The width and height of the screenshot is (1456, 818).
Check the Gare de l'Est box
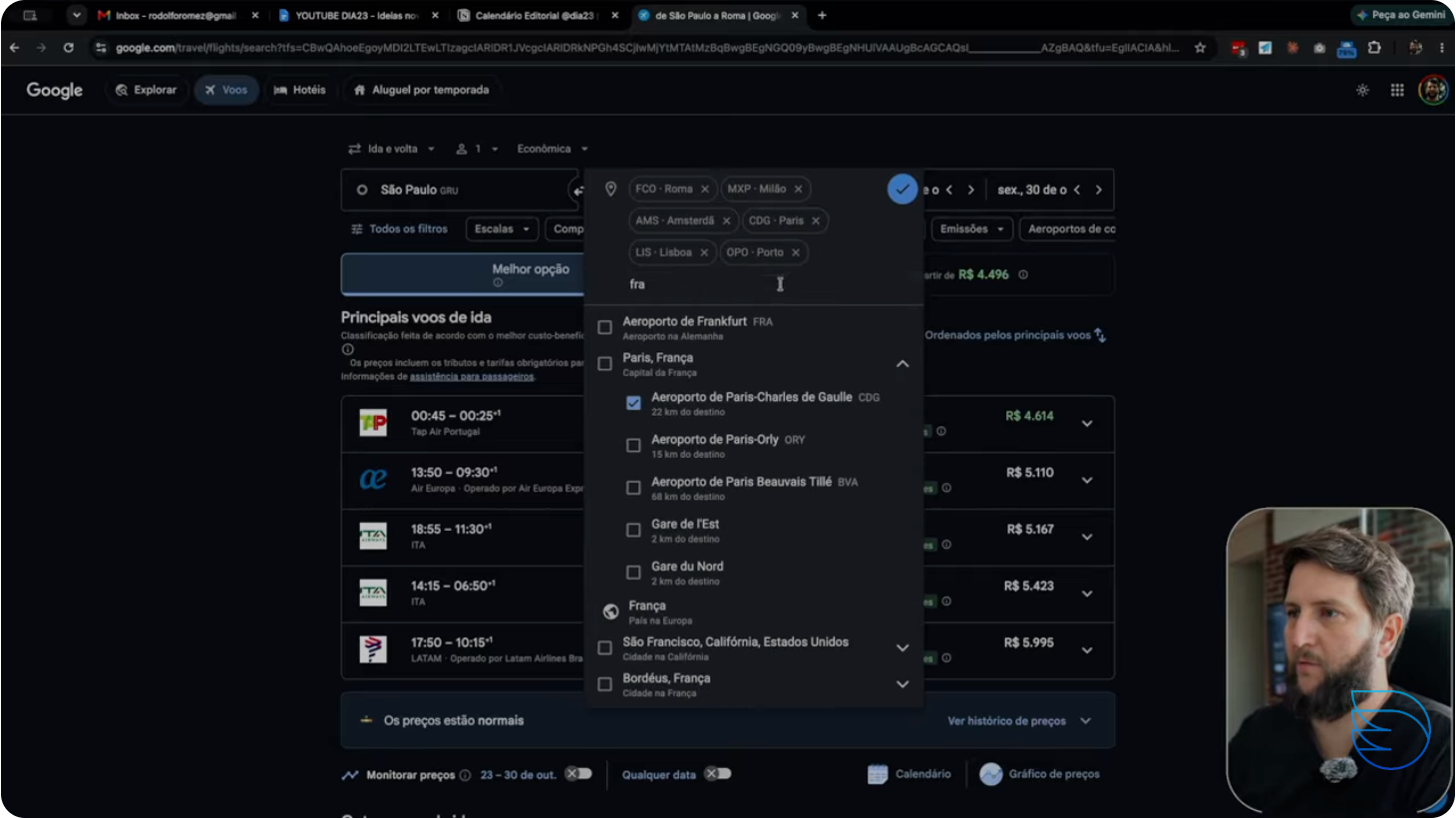633,531
